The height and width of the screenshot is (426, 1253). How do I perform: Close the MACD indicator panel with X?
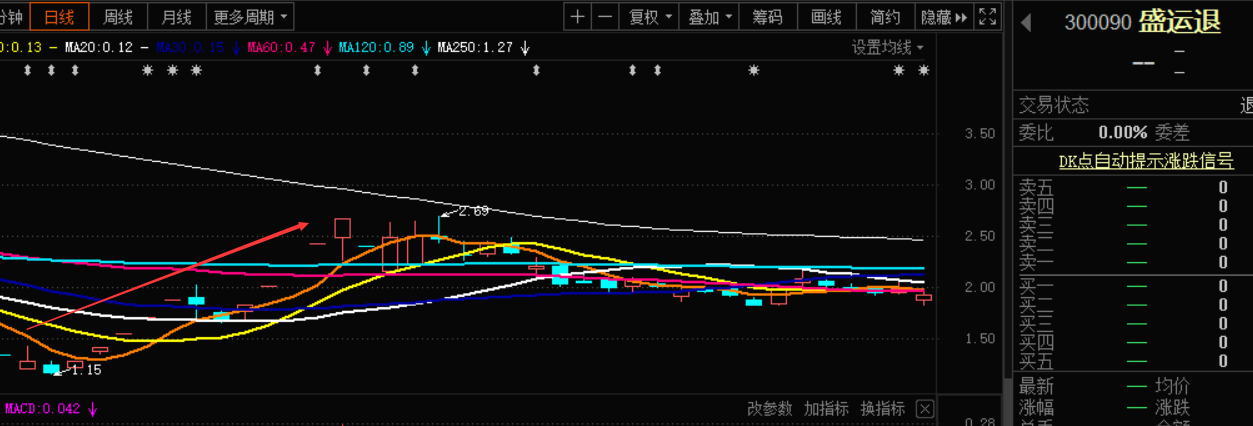tap(925, 409)
